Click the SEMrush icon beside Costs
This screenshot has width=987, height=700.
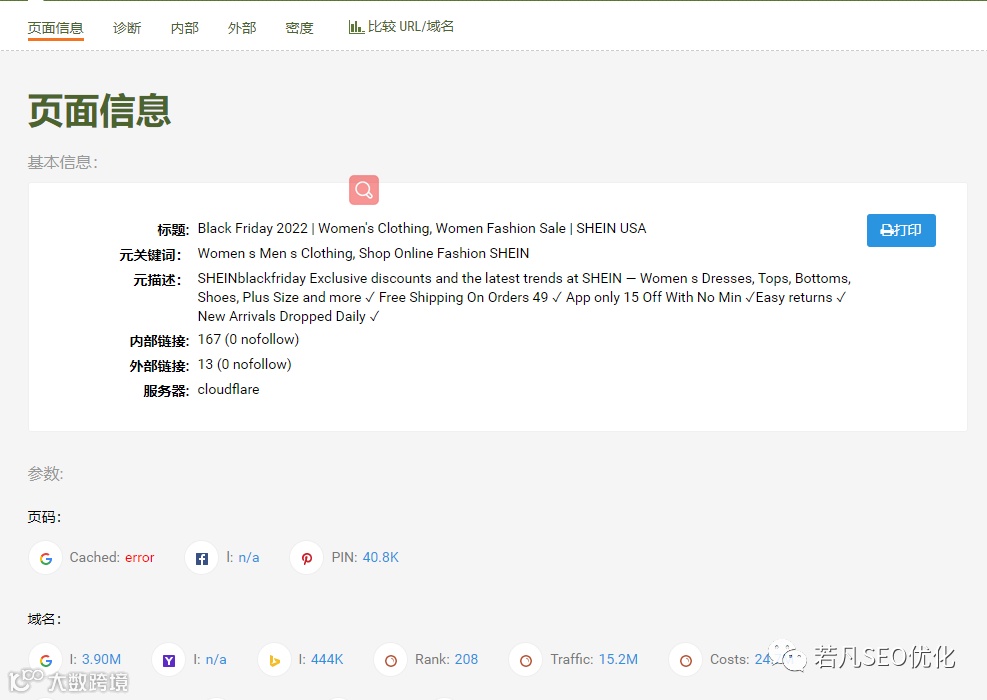tap(685, 660)
